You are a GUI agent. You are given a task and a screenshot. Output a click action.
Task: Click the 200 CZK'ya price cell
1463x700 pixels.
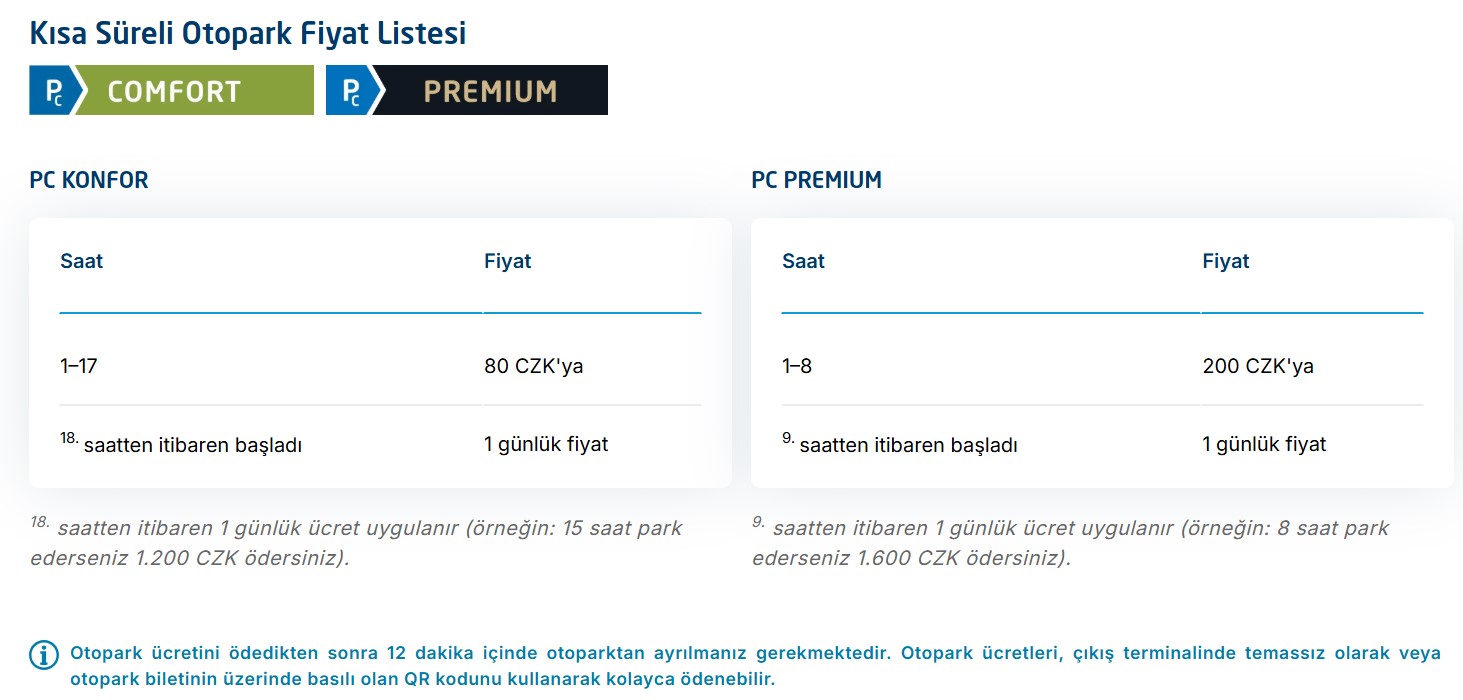pyautogui.click(x=1257, y=366)
